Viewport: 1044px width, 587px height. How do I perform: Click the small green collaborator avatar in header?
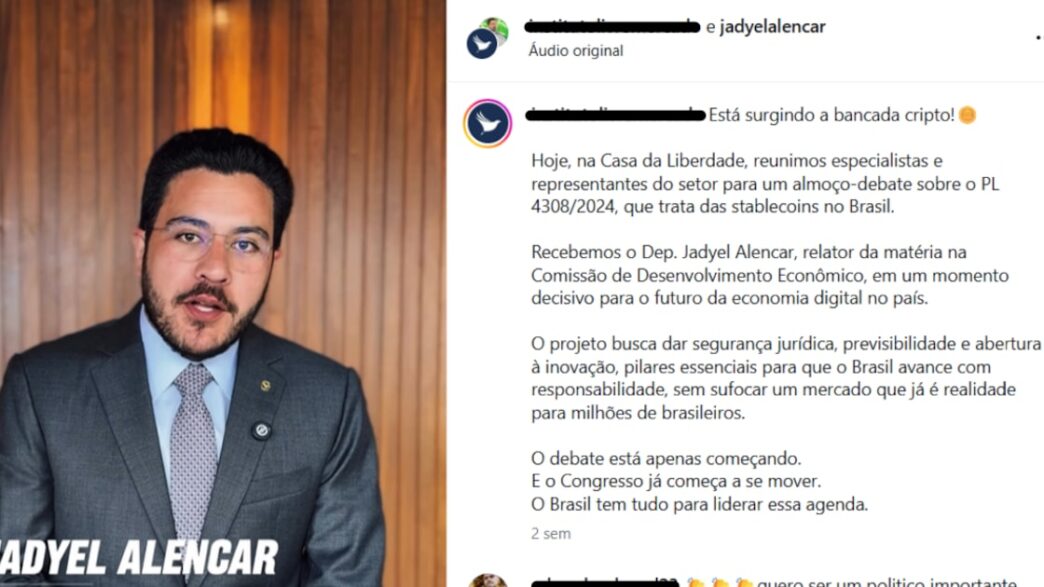pos(496,29)
